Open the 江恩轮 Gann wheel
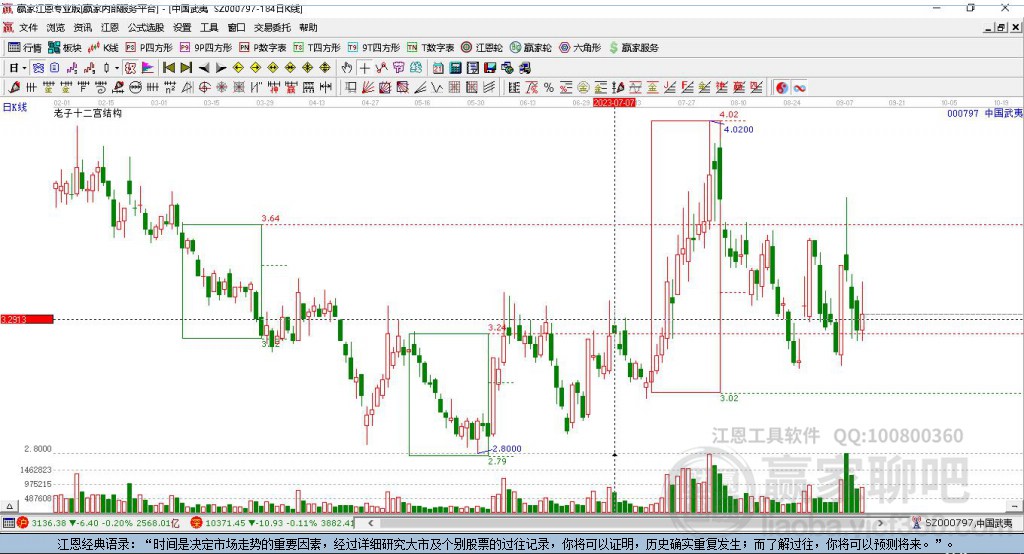The image size is (1024, 554). [x=482, y=47]
